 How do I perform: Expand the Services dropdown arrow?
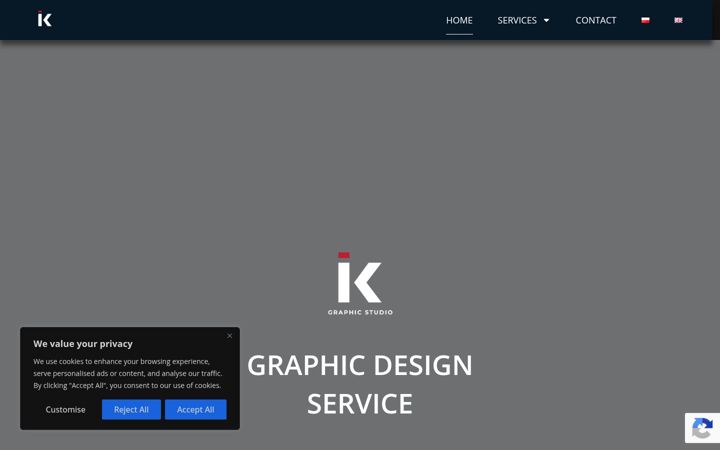pos(546,20)
